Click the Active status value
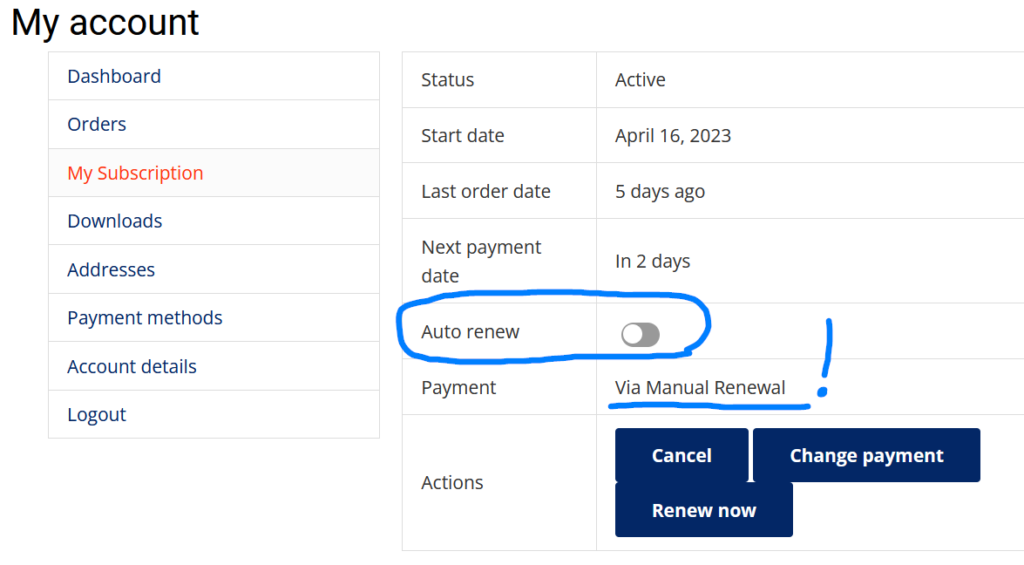1024x565 pixels. [x=640, y=80]
